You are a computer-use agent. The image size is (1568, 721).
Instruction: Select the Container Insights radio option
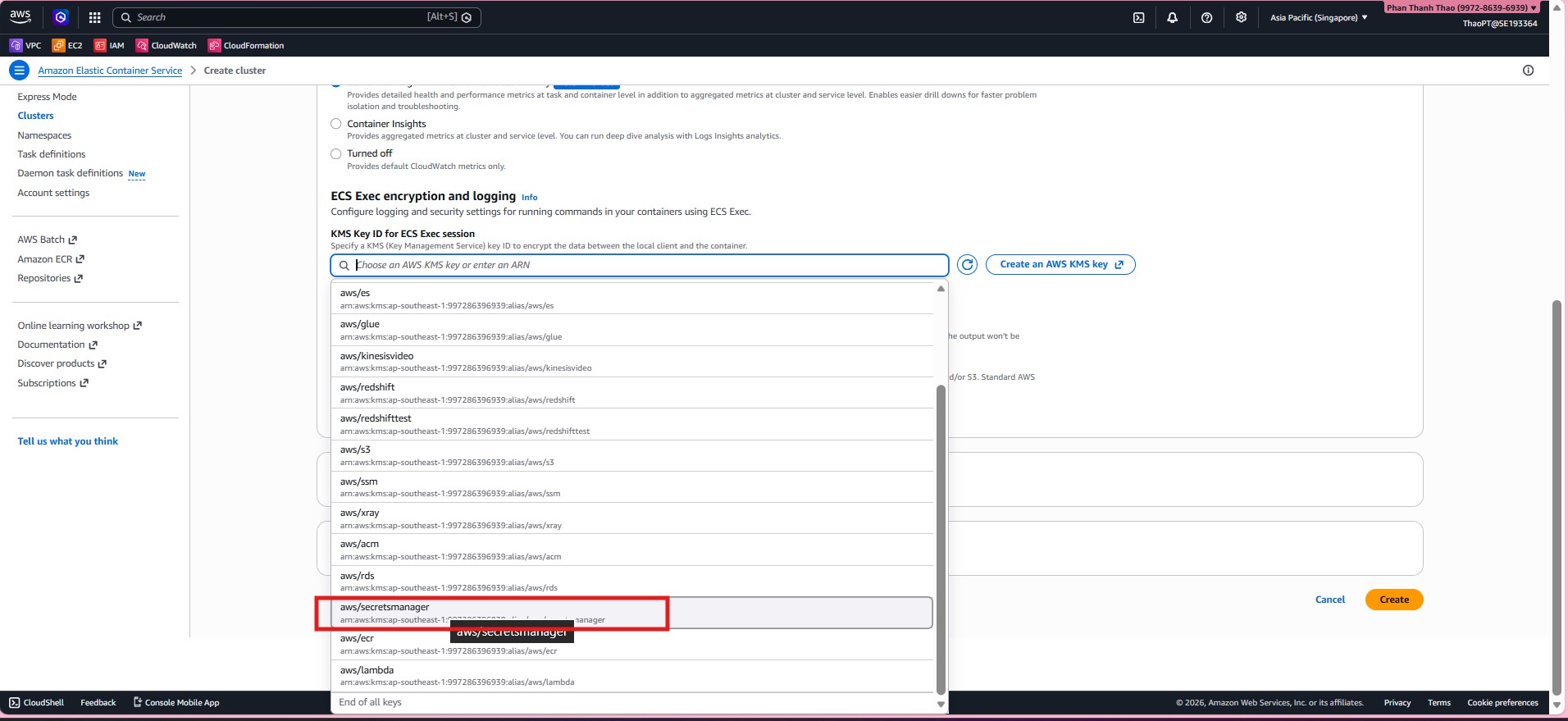336,124
